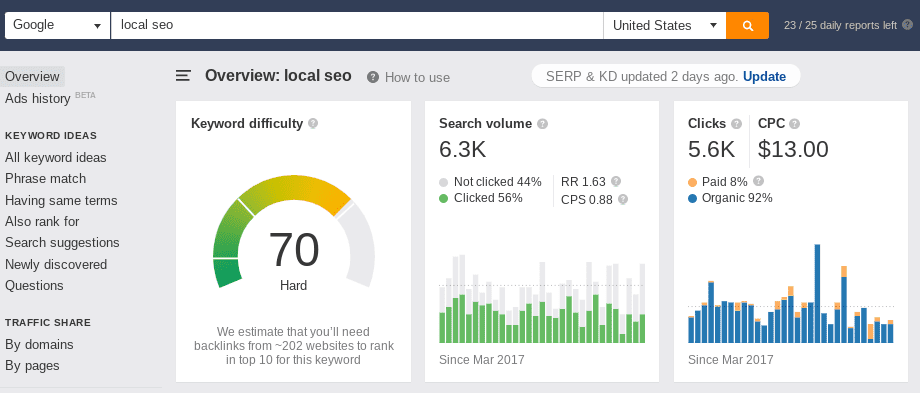Open help icon next to Search volume
This screenshot has width=920, height=393.
[x=543, y=124]
